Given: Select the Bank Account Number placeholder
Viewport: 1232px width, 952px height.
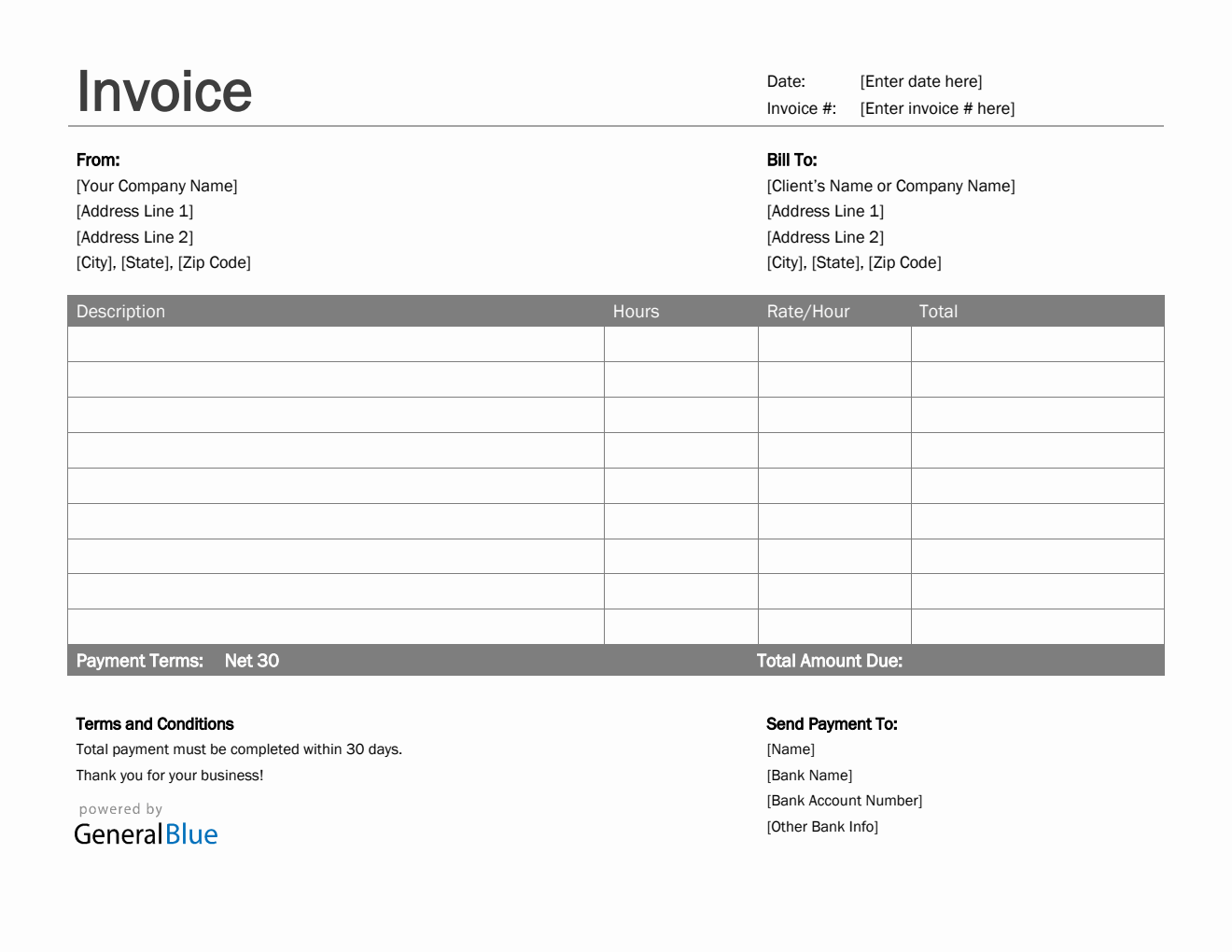Looking at the screenshot, I should [x=844, y=801].
